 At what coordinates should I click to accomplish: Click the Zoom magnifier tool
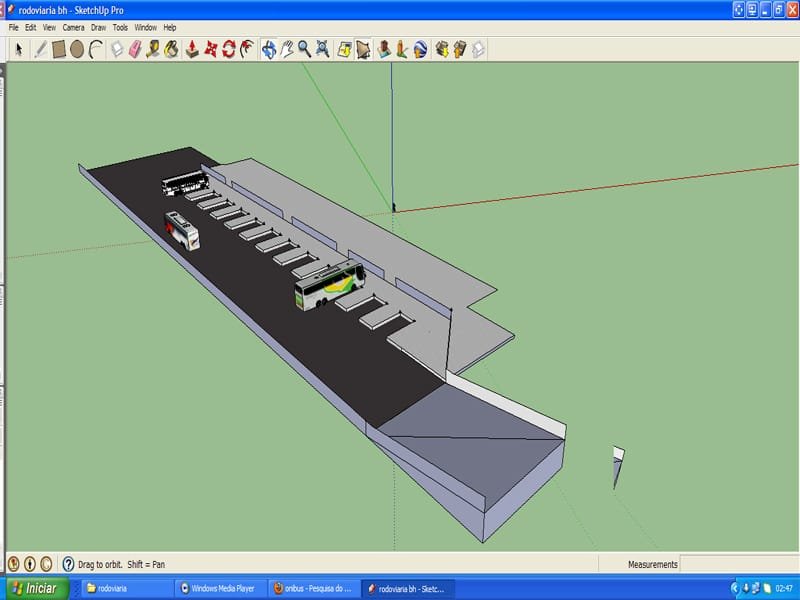[x=304, y=48]
